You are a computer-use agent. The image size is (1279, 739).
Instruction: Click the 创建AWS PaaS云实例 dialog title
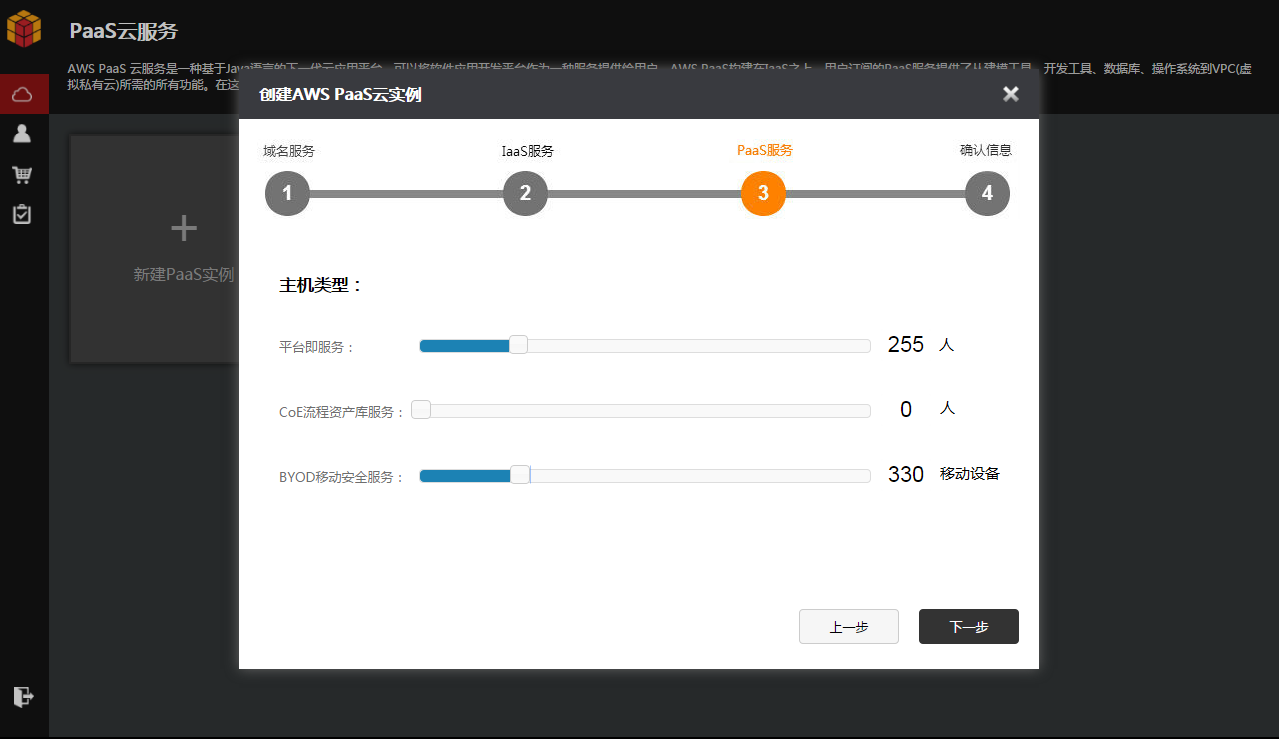click(x=340, y=95)
